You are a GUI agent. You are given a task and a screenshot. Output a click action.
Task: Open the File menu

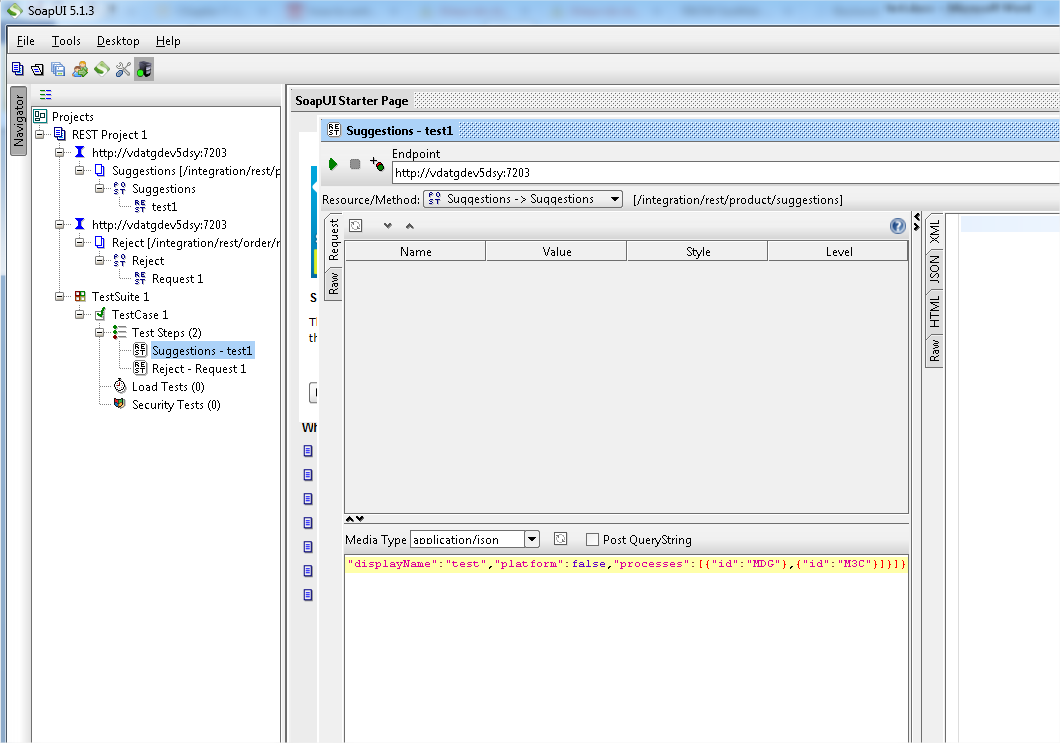pyautogui.click(x=26, y=41)
